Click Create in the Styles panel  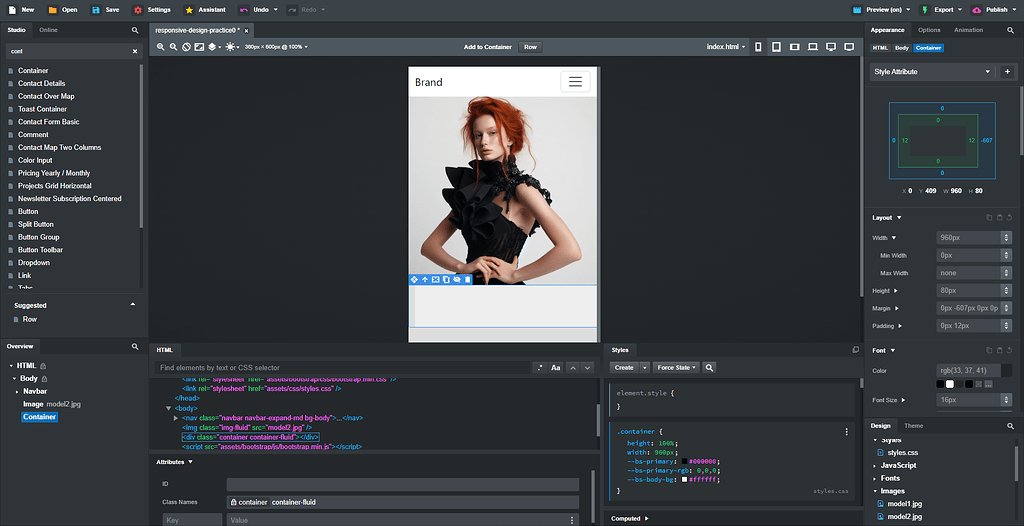(624, 368)
